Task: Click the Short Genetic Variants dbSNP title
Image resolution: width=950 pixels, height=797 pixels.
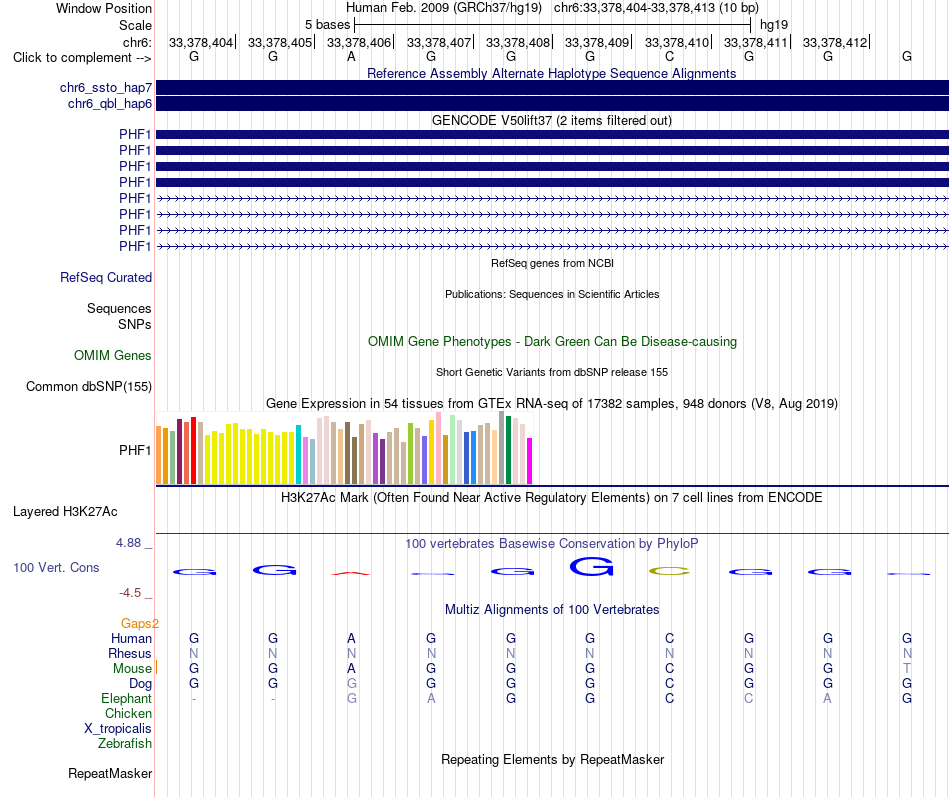Action: pyautogui.click(x=552, y=372)
